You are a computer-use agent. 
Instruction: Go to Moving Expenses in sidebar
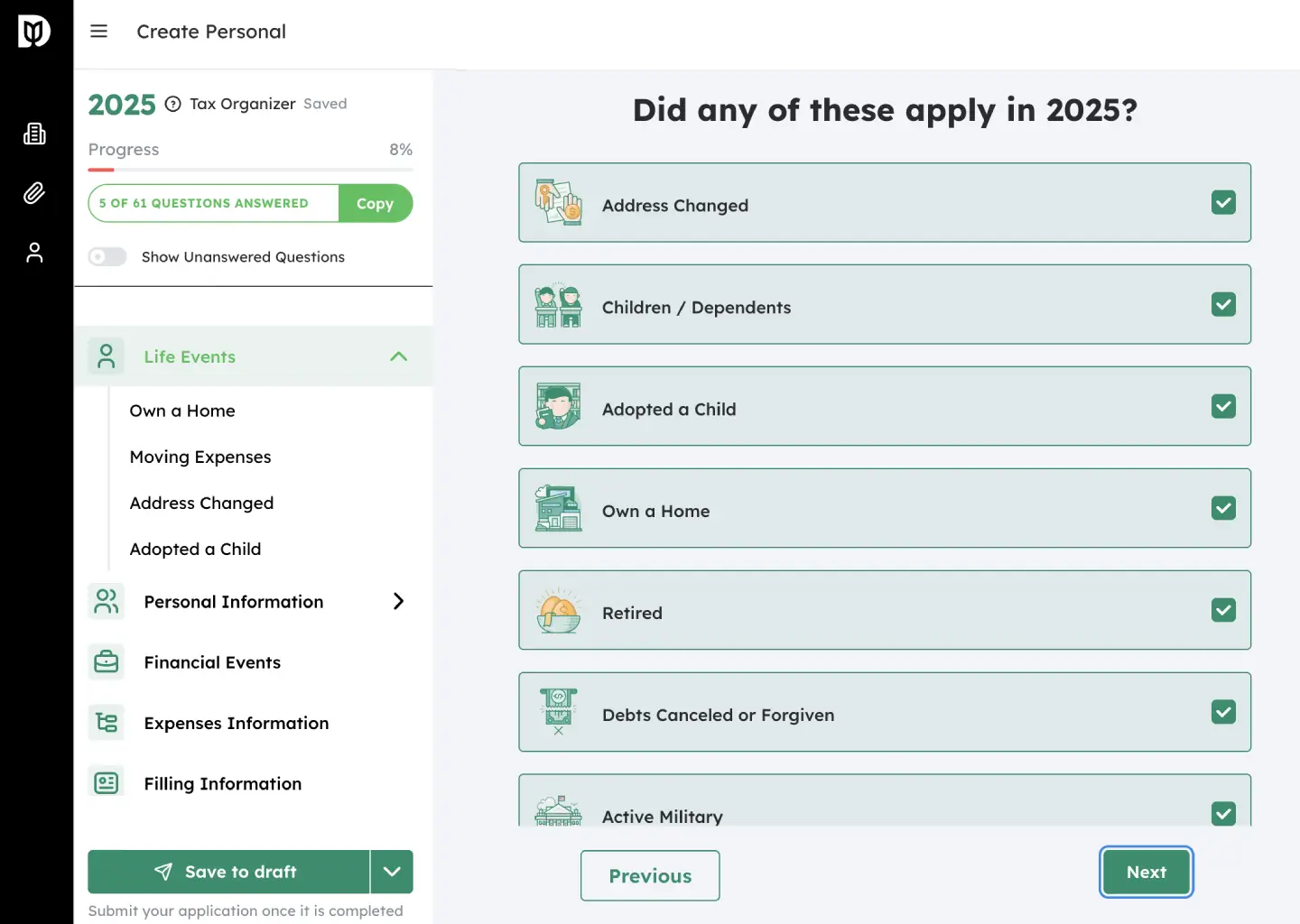click(200, 457)
